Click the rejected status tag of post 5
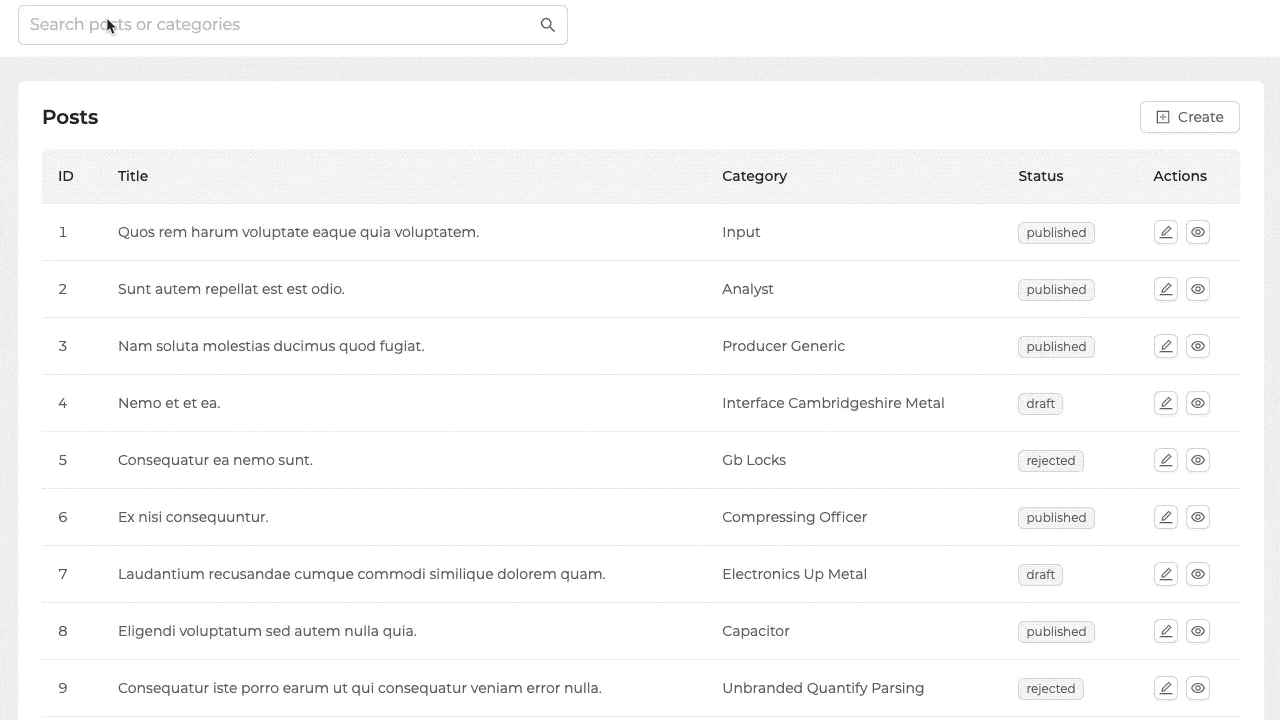Screen dimensions: 1280x720 [x=1050, y=461]
